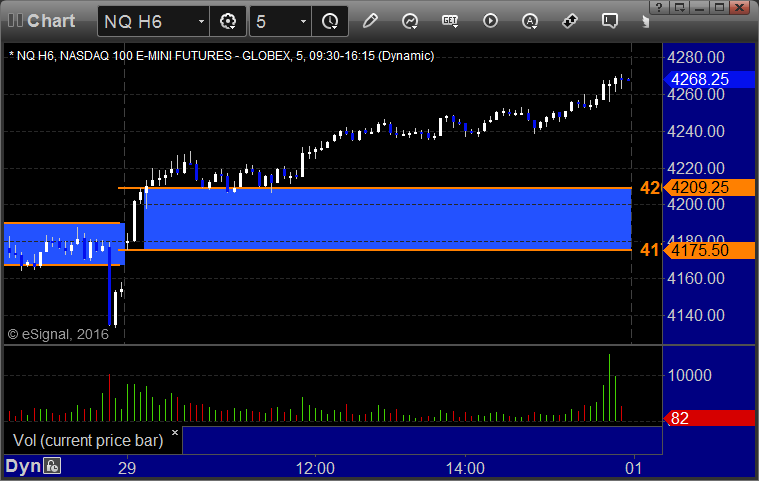Toggle the Dyn lock icon
Viewport: 759px width, 481px height.
coord(52,466)
